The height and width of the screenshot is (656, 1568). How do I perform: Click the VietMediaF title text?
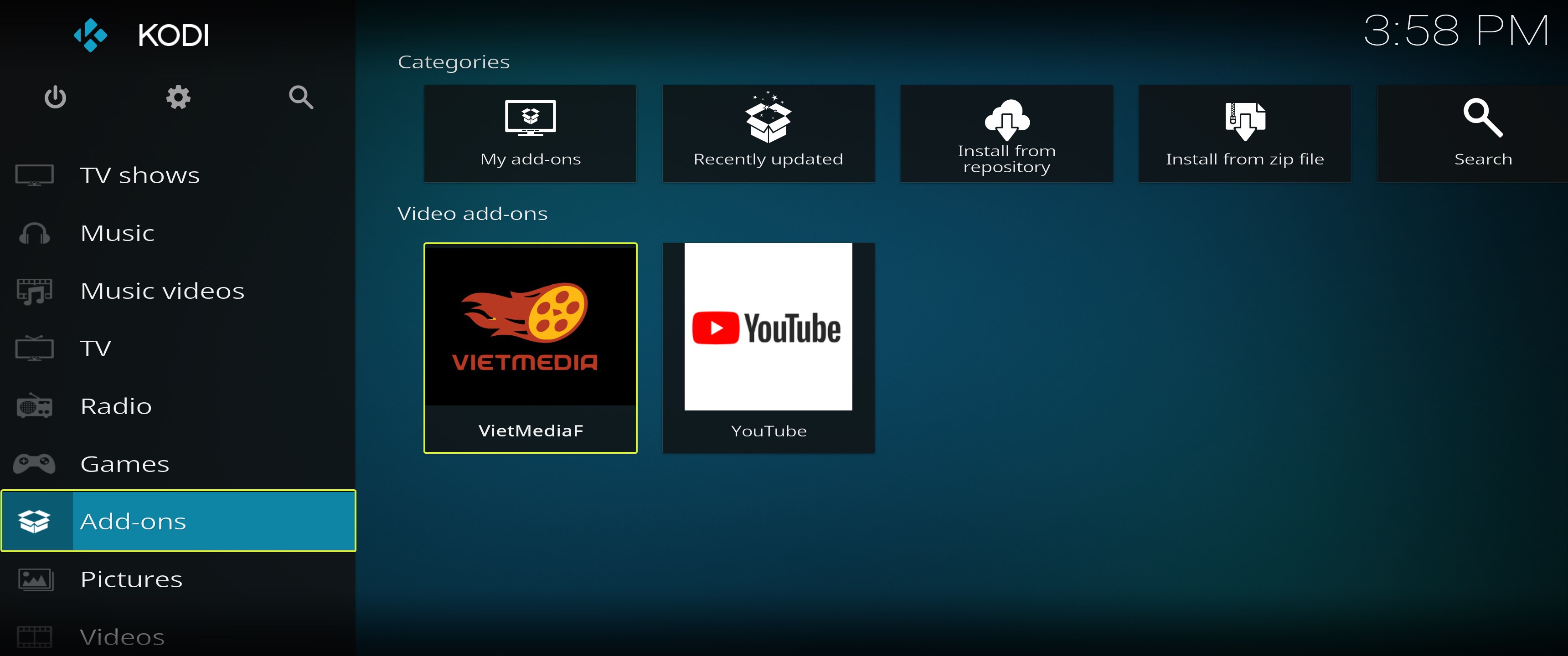(530, 431)
